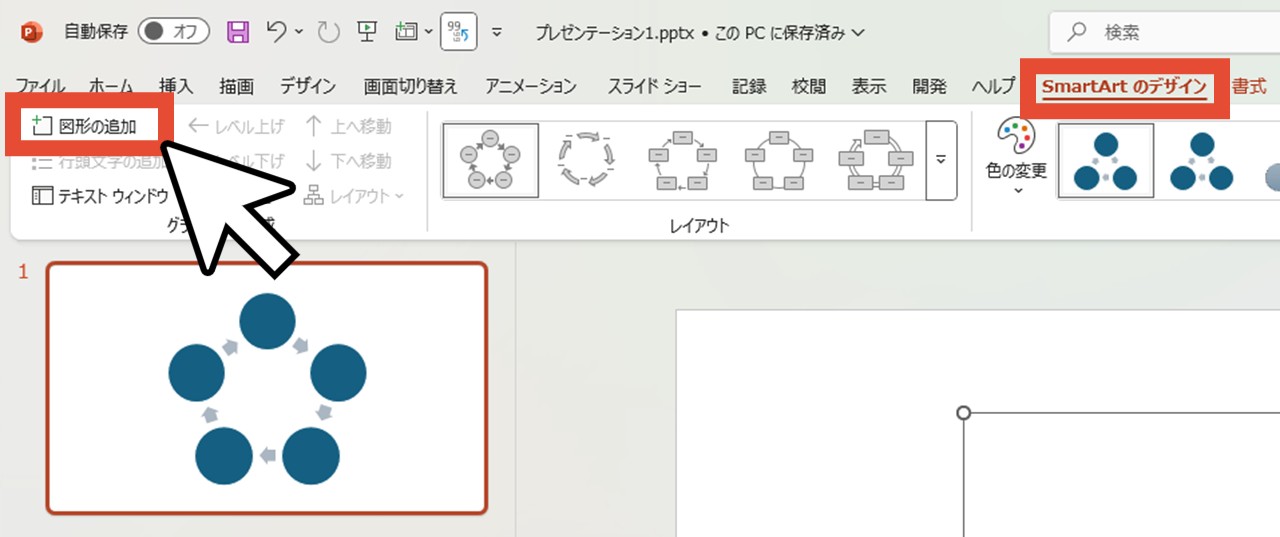Switch to the 挿入 tab
This screenshot has width=1280, height=537.
(x=176, y=87)
